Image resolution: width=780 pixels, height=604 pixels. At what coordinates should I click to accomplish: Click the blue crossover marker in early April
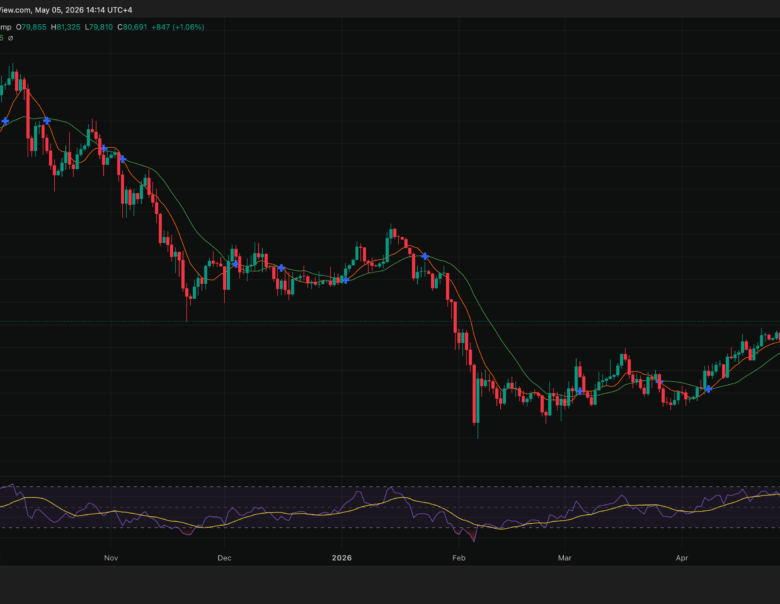point(708,389)
